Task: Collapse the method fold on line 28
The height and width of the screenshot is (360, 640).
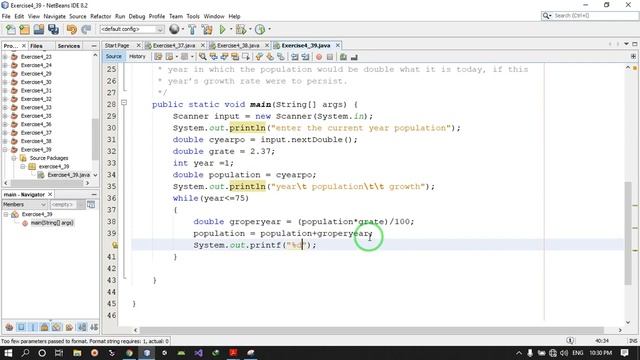Action: [x=124, y=103]
